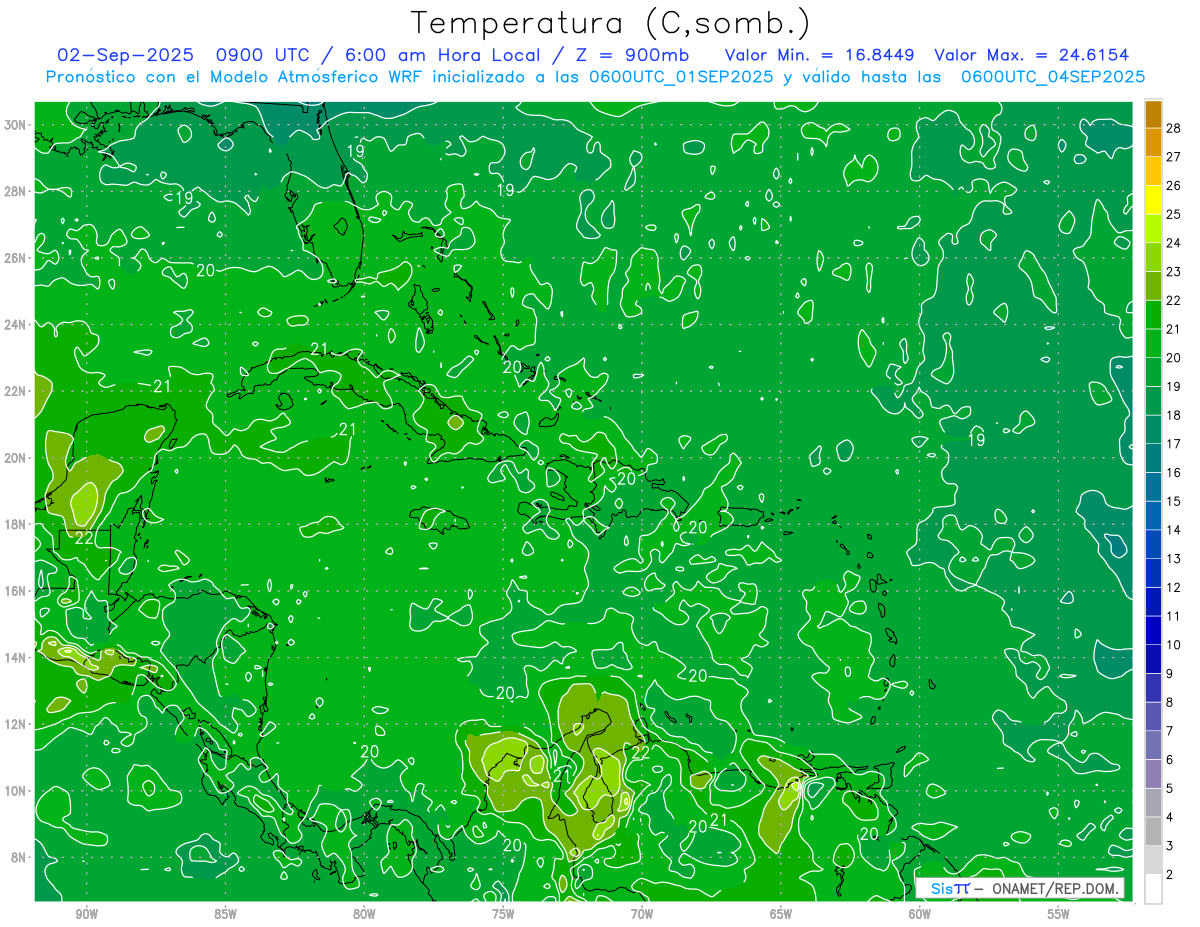Click the valid-until time "0600UTC_04SEP2025"
1200x927 pixels.
(1053, 76)
